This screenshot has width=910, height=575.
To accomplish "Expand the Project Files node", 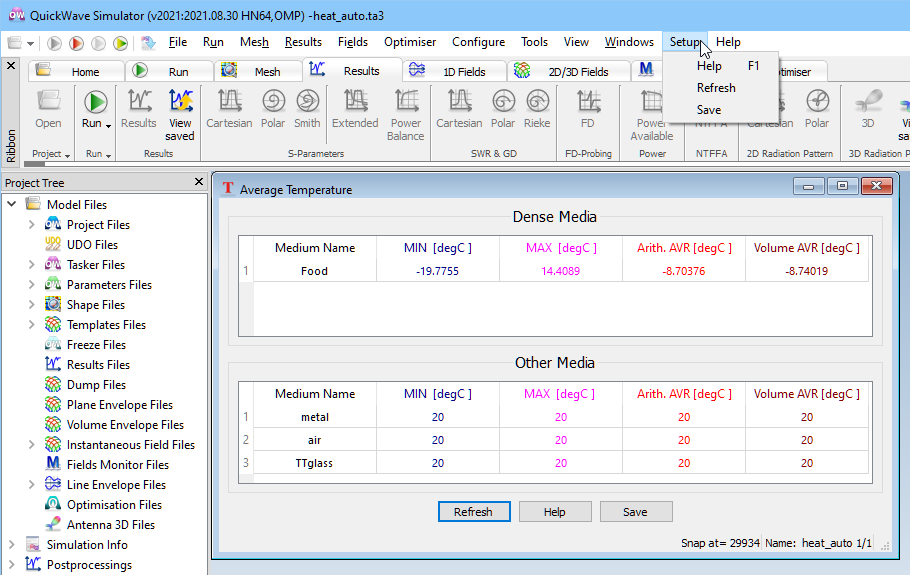I will (32, 225).
